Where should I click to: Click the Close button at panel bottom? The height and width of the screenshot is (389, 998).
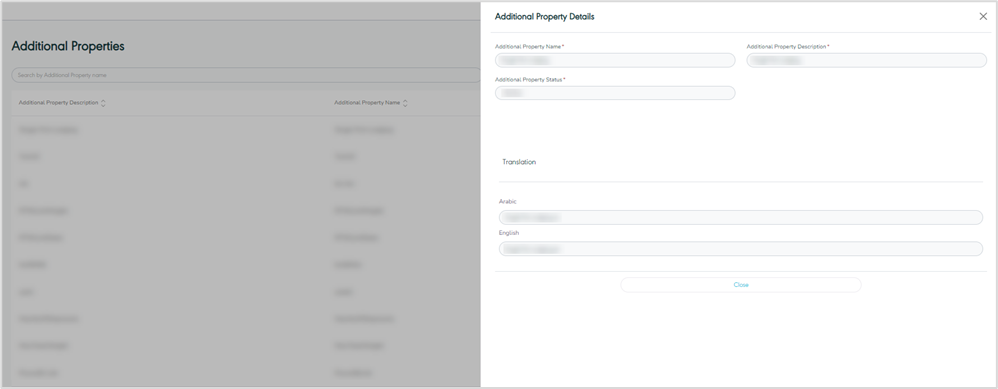(740, 285)
